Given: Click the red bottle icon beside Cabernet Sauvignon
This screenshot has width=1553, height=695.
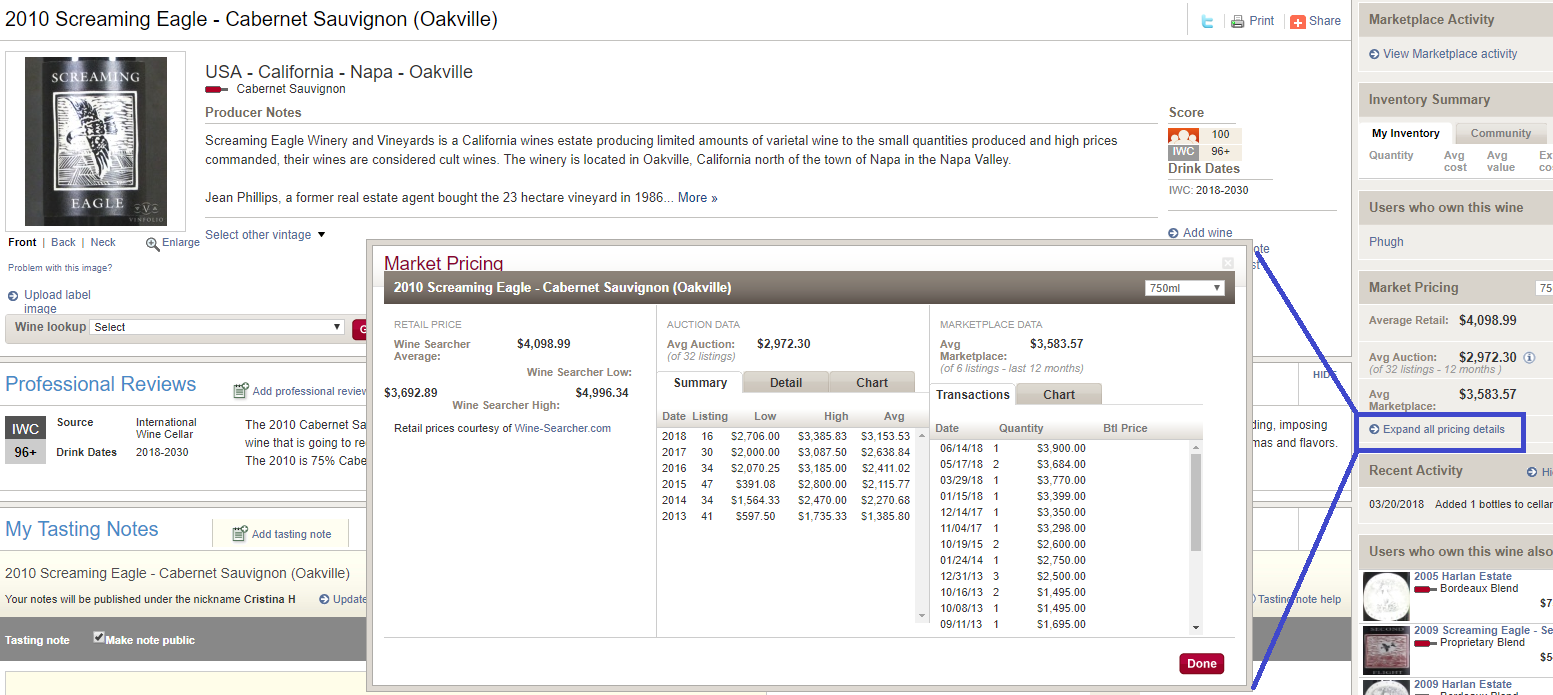Looking at the screenshot, I should click(217, 89).
